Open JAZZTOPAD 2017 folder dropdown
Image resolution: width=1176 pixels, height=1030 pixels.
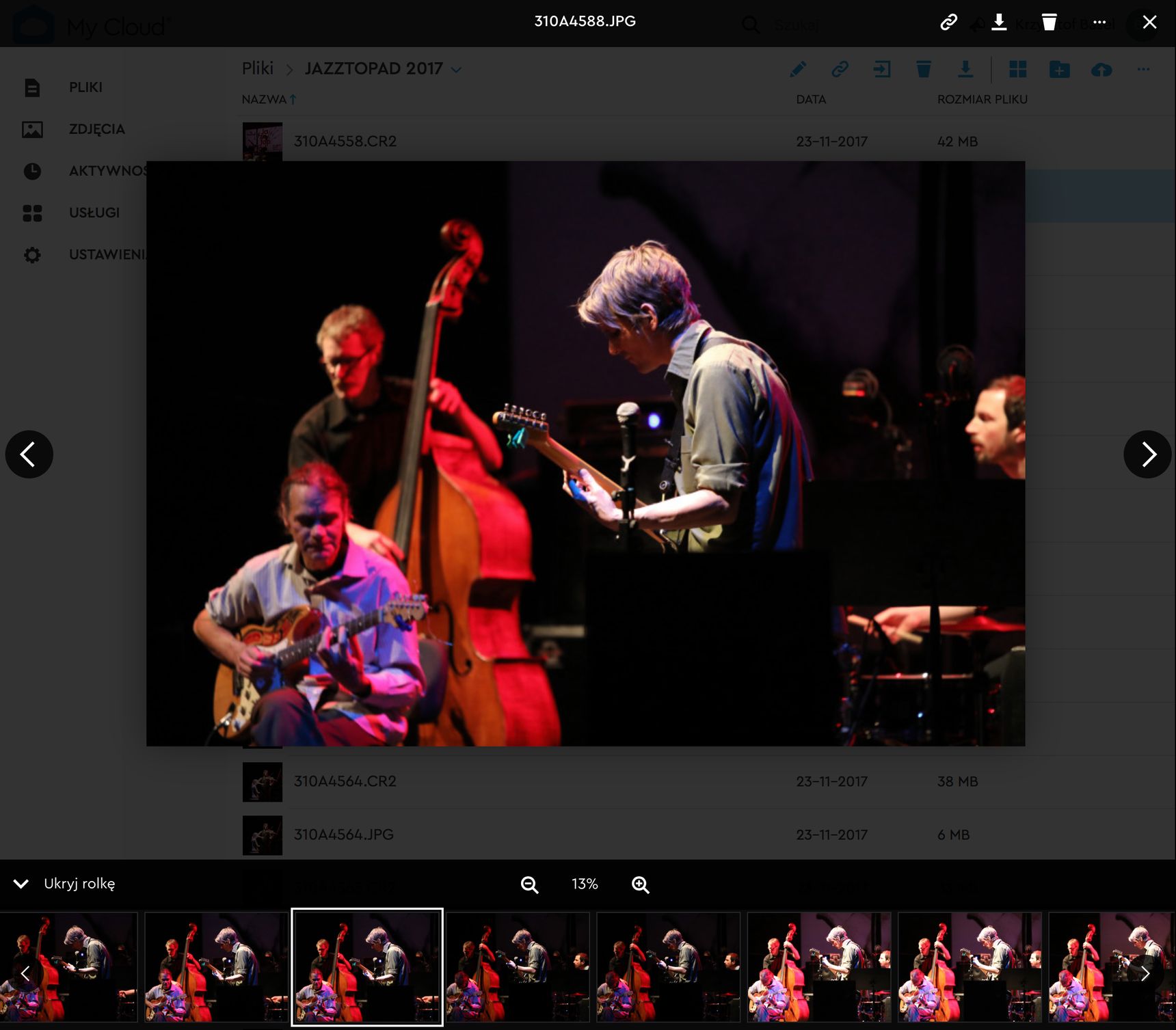tap(457, 70)
